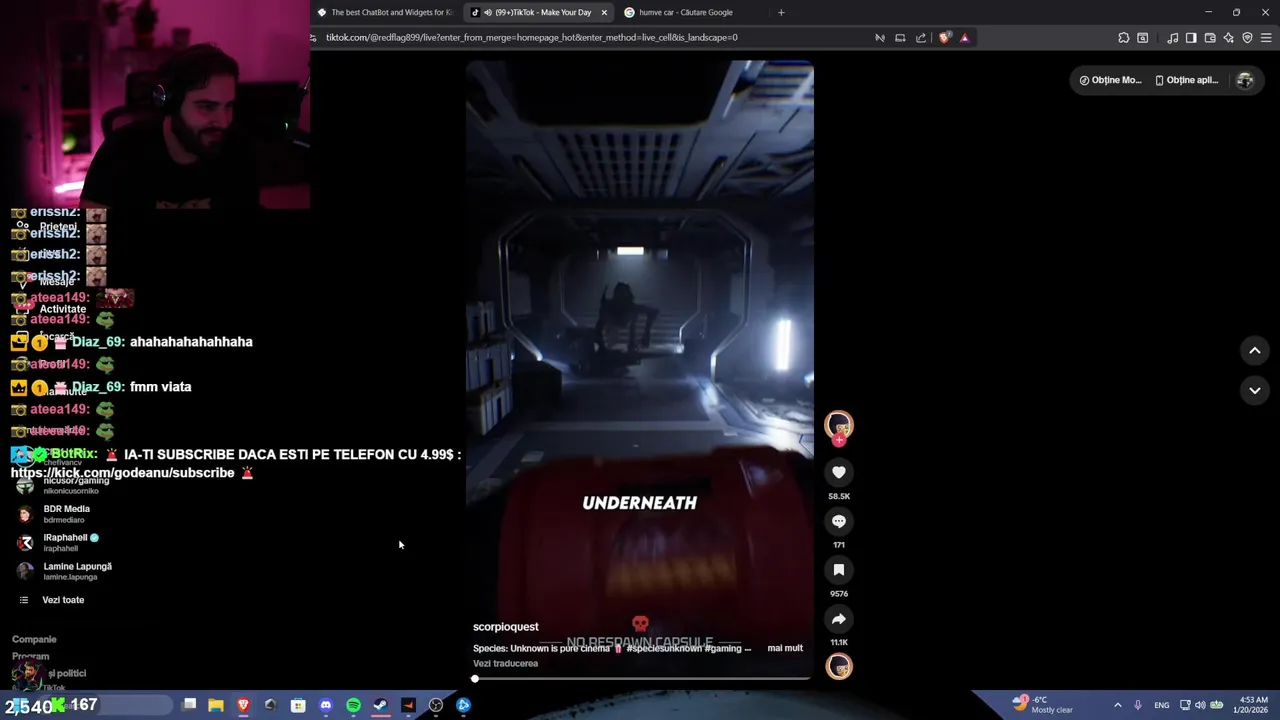
Task: Click the Brave VPN shield icon
Action: (1247, 38)
